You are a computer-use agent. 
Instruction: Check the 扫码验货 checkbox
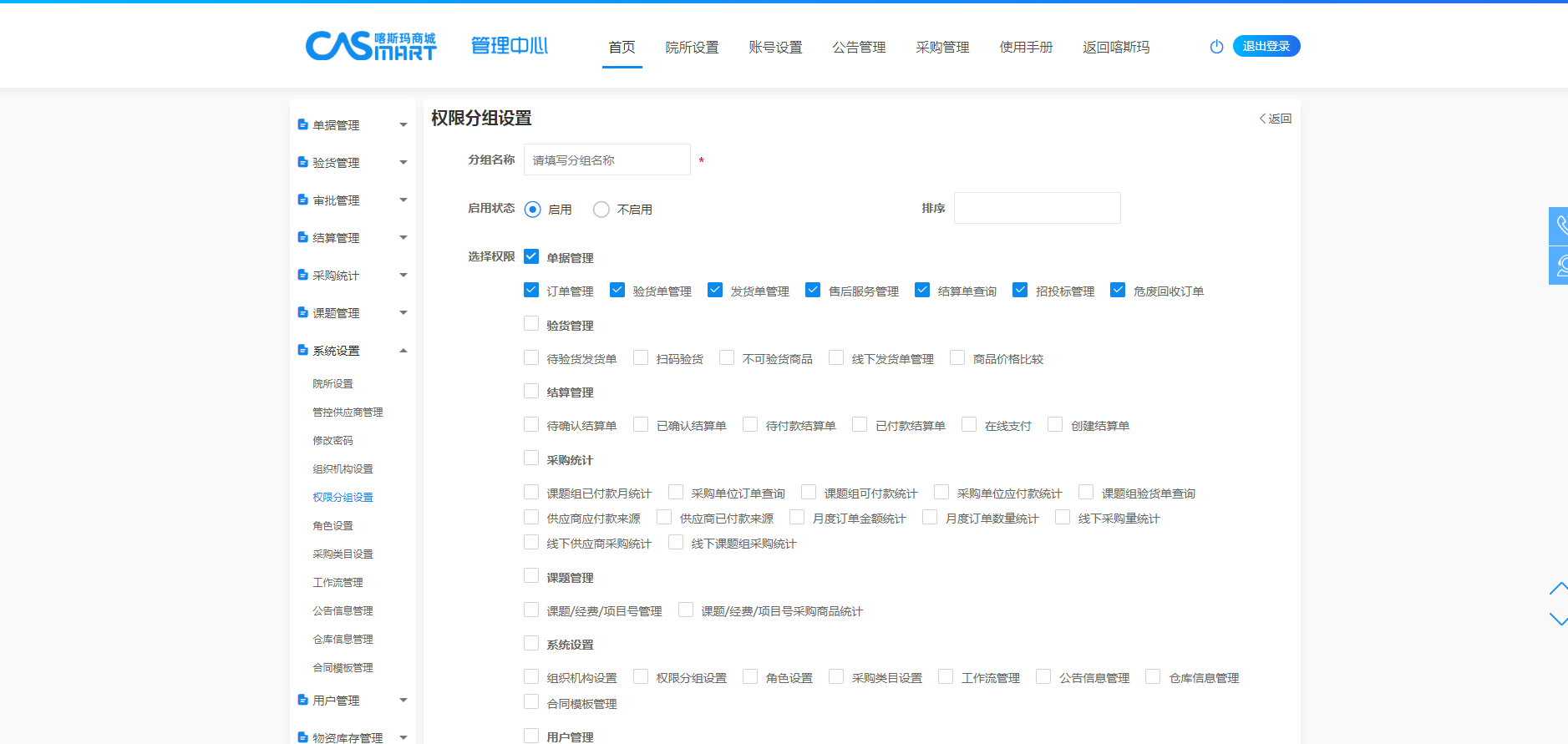pyautogui.click(x=641, y=357)
